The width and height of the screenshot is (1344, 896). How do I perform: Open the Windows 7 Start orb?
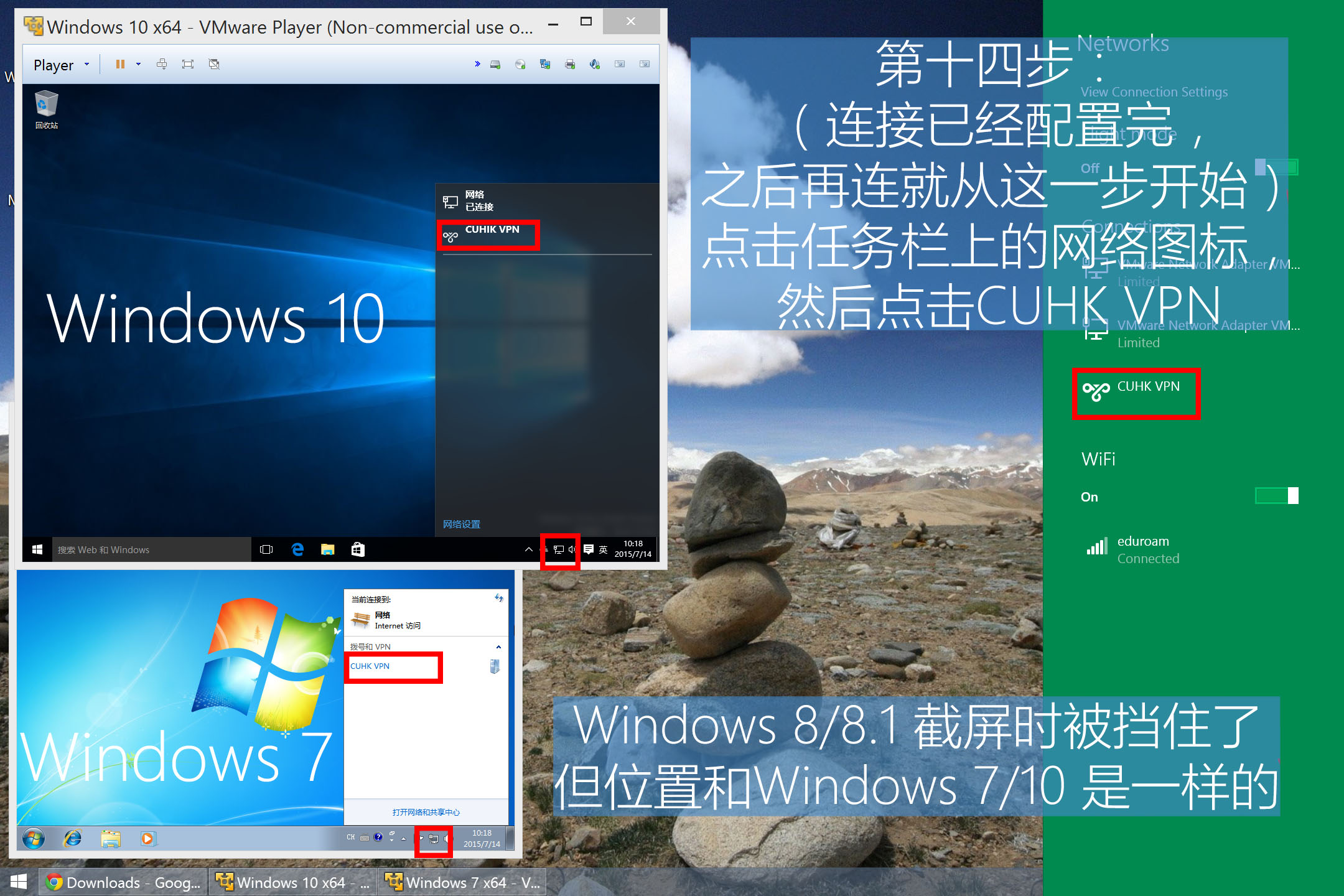tap(34, 839)
